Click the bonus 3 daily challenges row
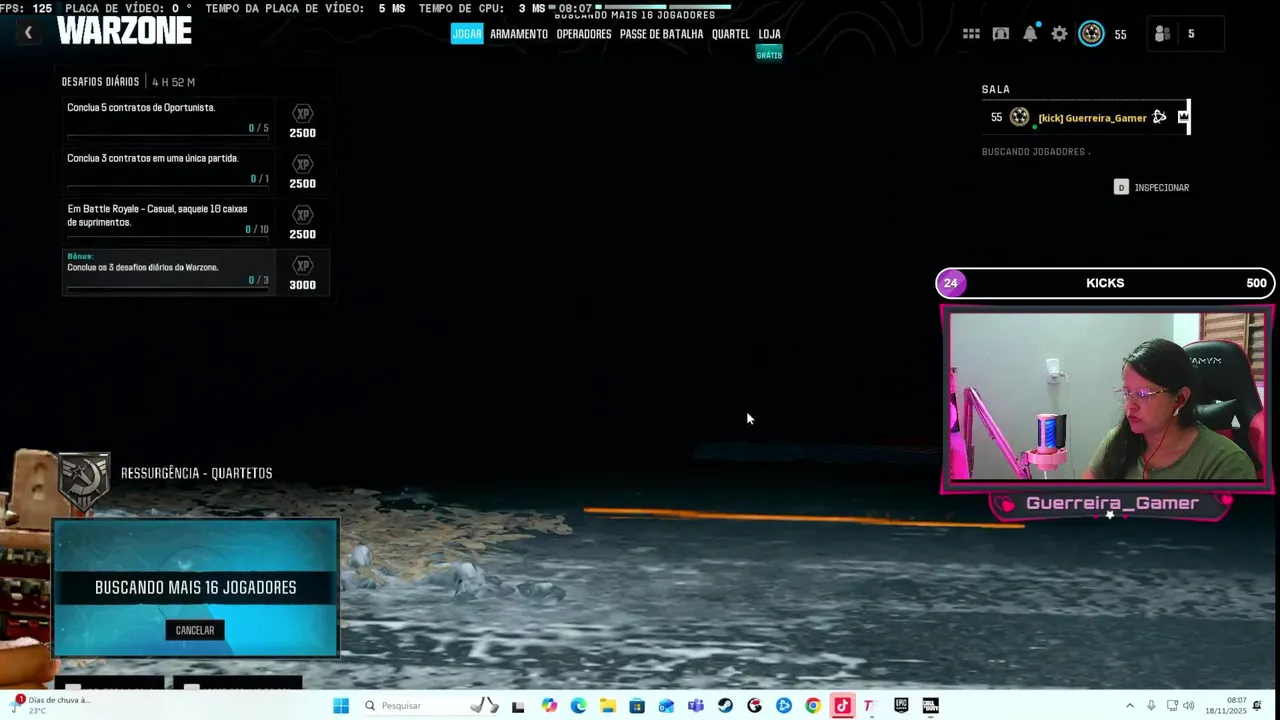 168,271
